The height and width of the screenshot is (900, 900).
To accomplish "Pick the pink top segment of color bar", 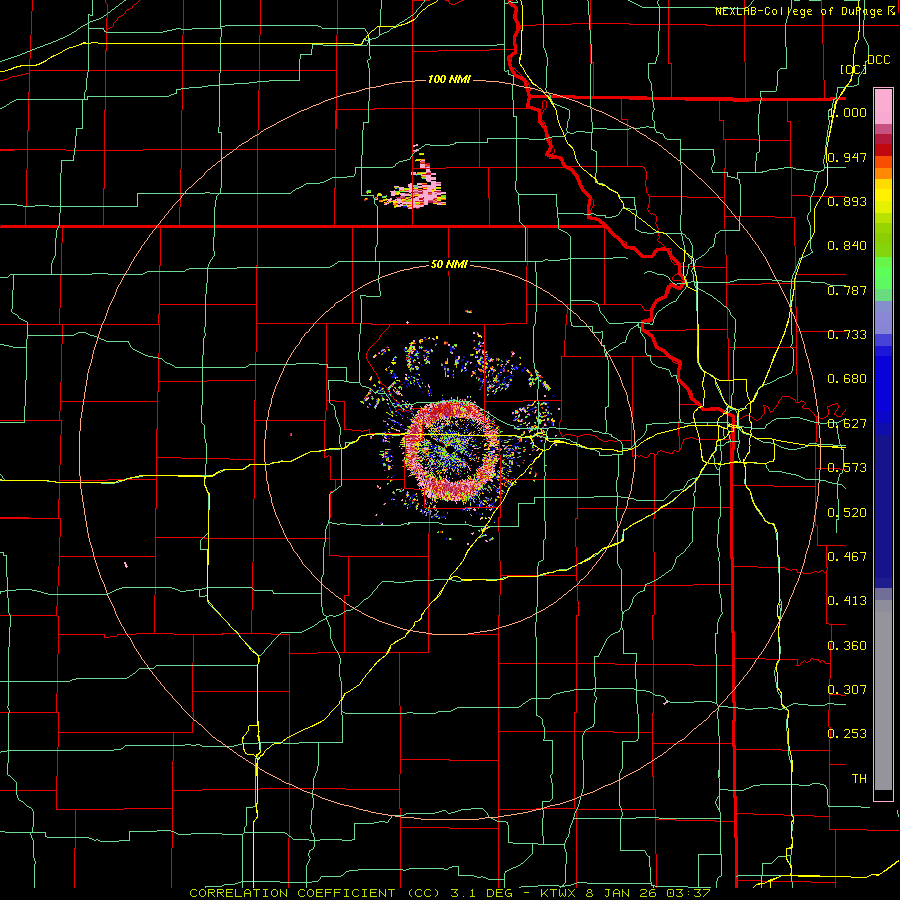I will click(x=883, y=107).
